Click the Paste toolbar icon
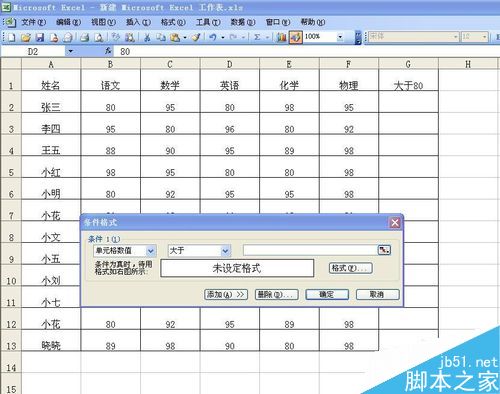This screenshot has width=500, height=394. [175, 37]
